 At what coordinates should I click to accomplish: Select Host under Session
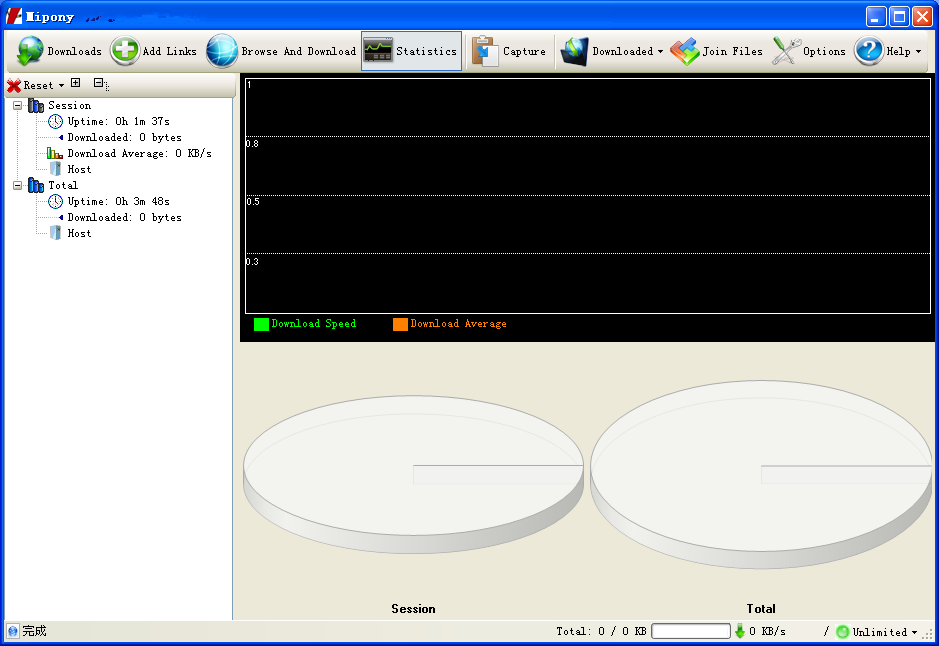tap(79, 169)
